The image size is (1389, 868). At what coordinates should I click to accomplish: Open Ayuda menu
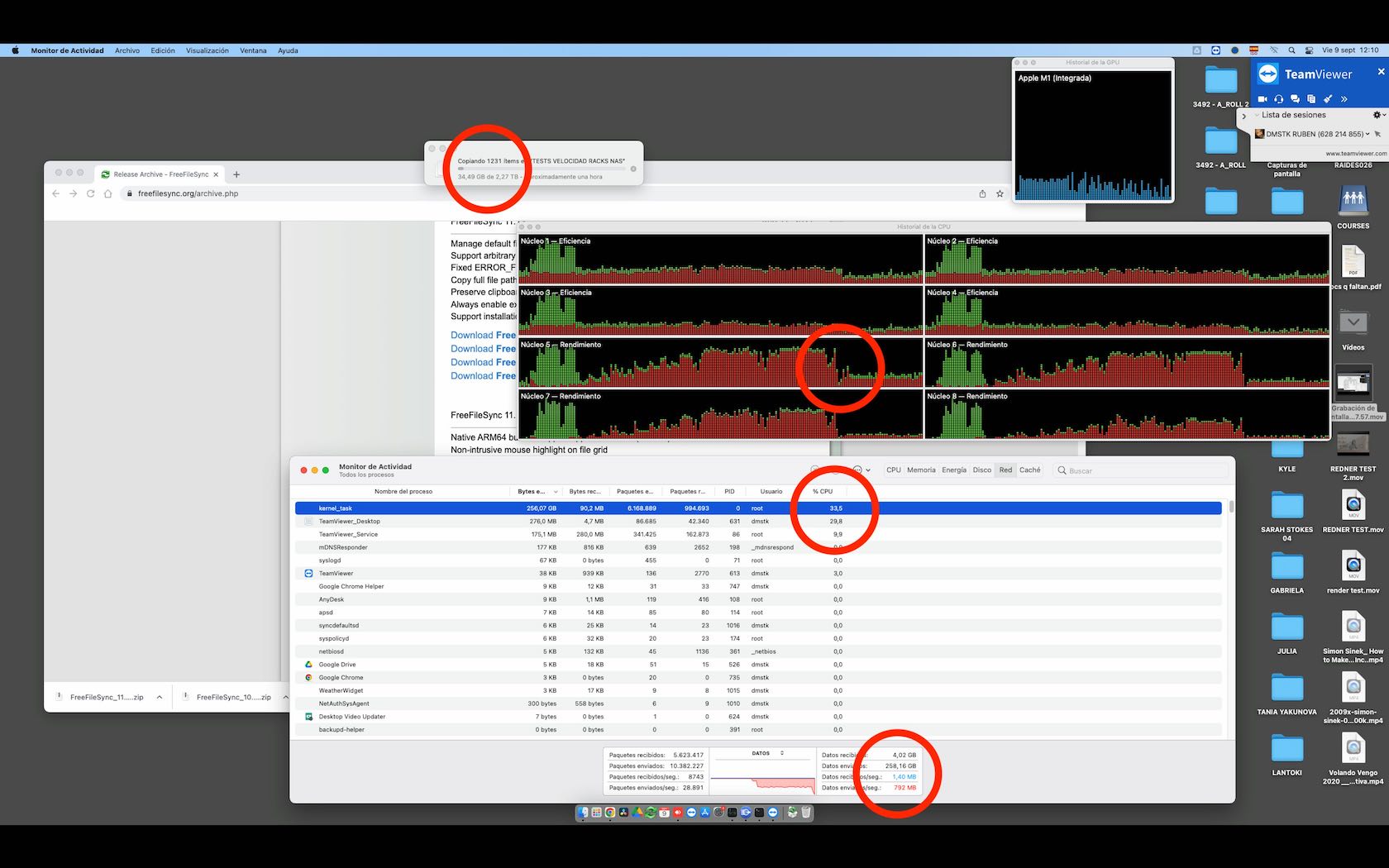tap(288, 50)
